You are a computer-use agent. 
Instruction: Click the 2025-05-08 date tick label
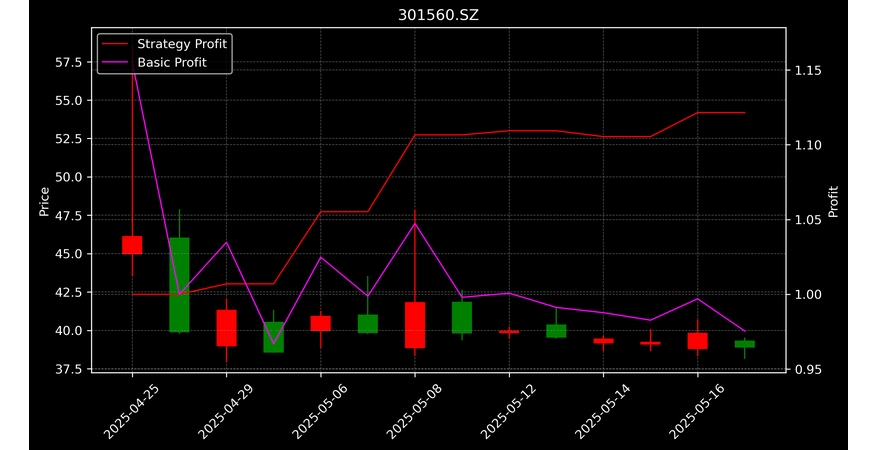(x=412, y=411)
